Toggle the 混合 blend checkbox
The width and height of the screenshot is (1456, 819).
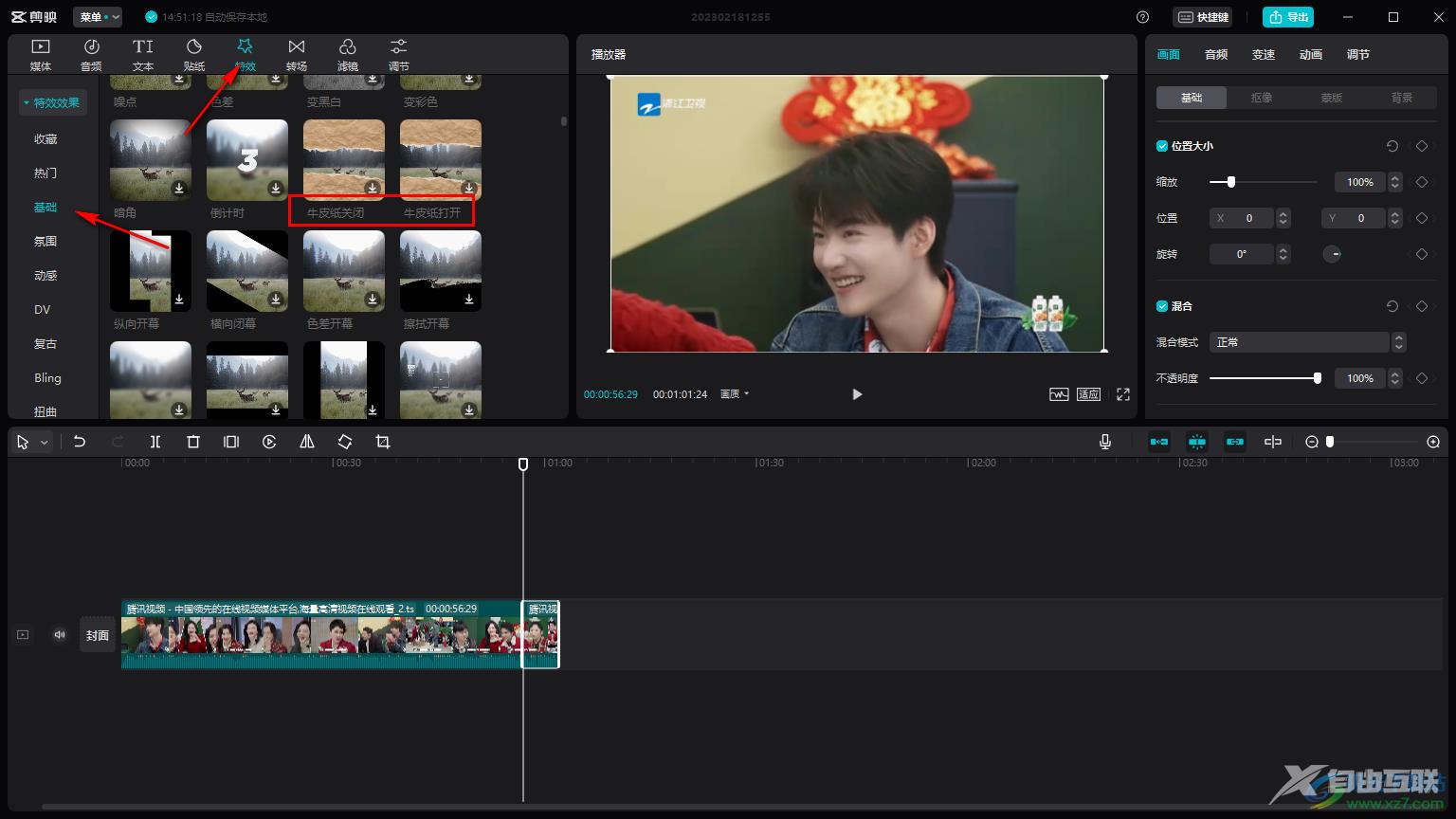coord(1162,306)
